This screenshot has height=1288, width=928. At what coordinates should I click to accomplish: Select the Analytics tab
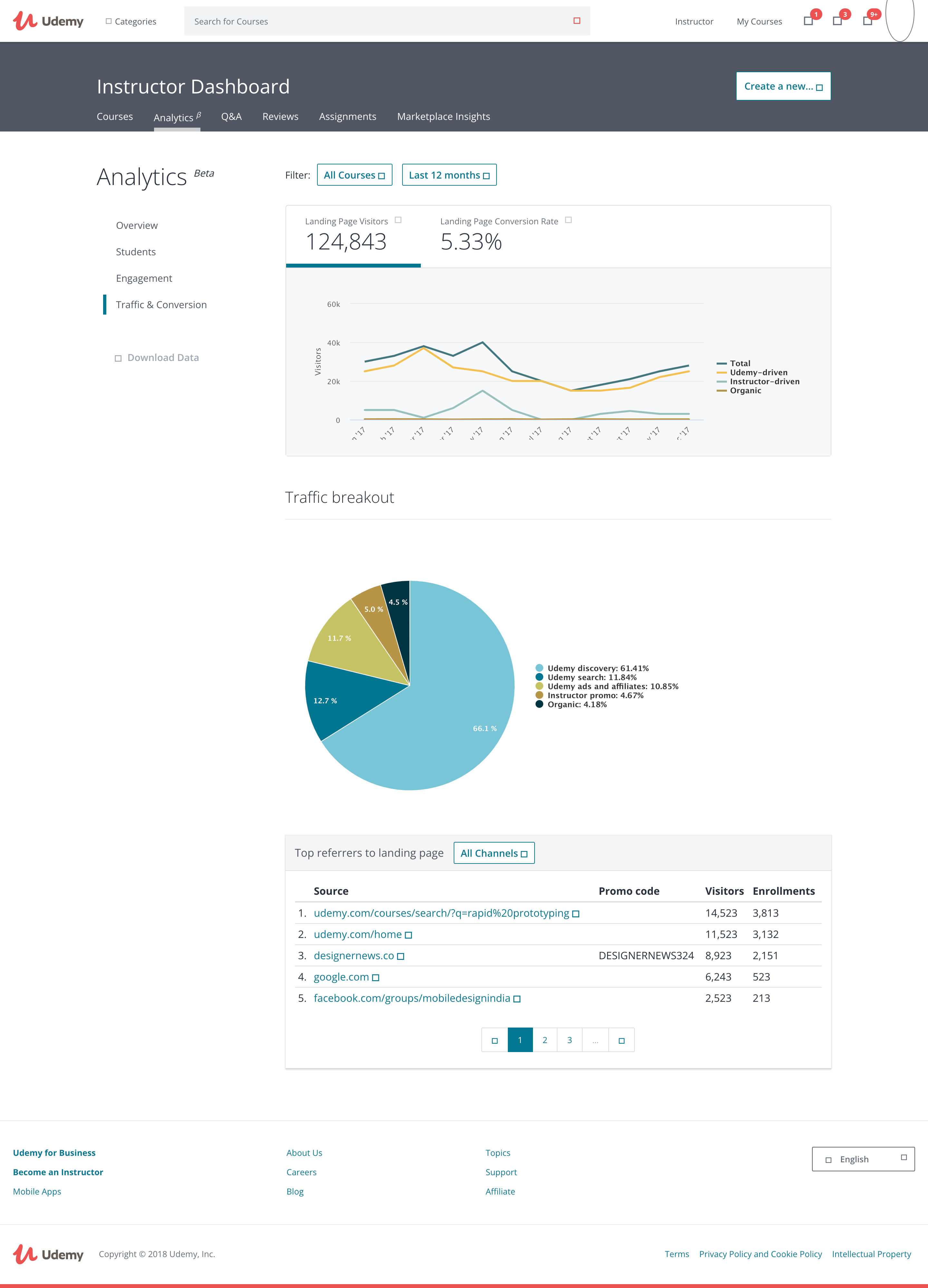pyautogui.click(x=177, y=118)
